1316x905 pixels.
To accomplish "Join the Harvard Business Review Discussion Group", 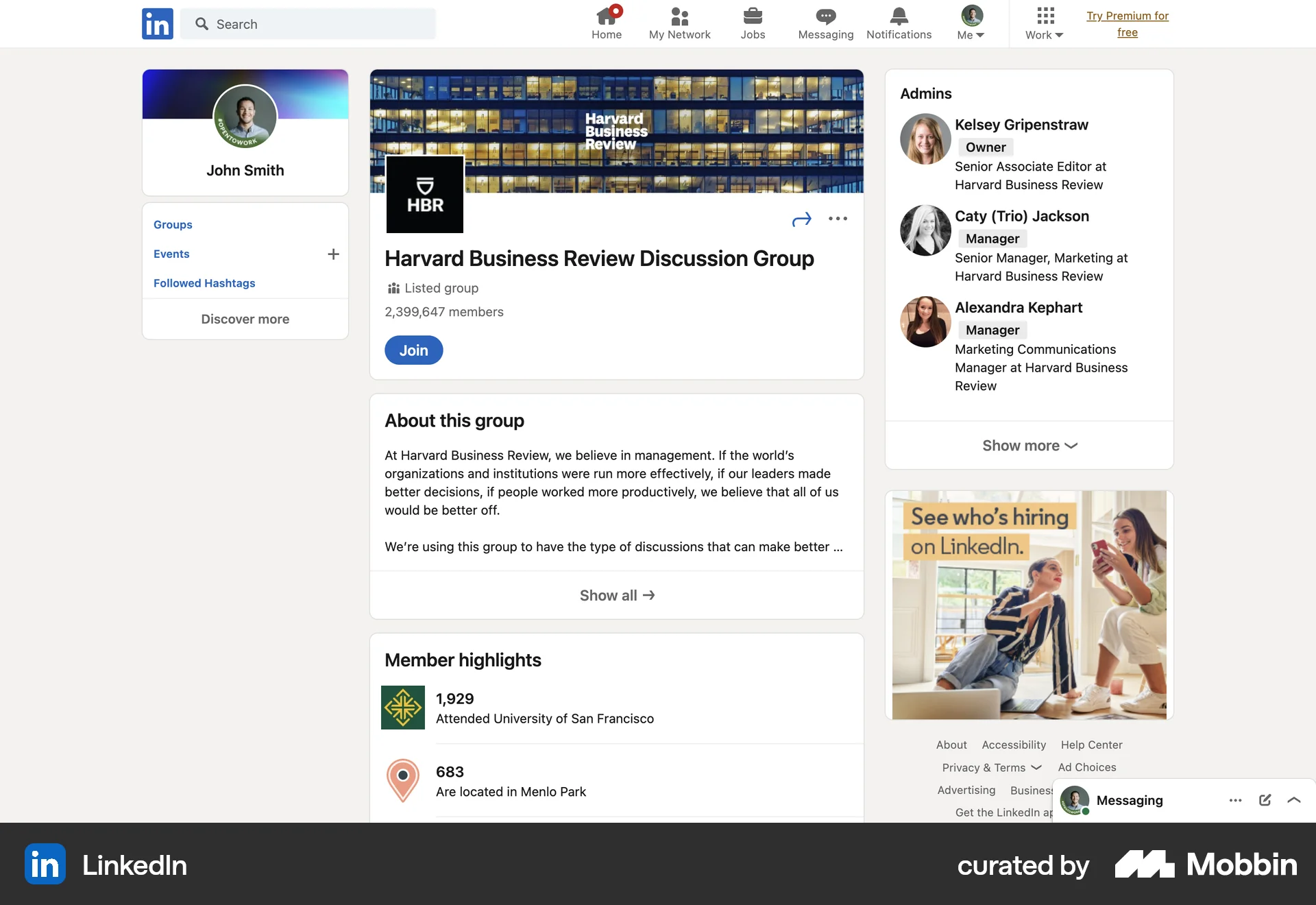I will pos(413,350).
